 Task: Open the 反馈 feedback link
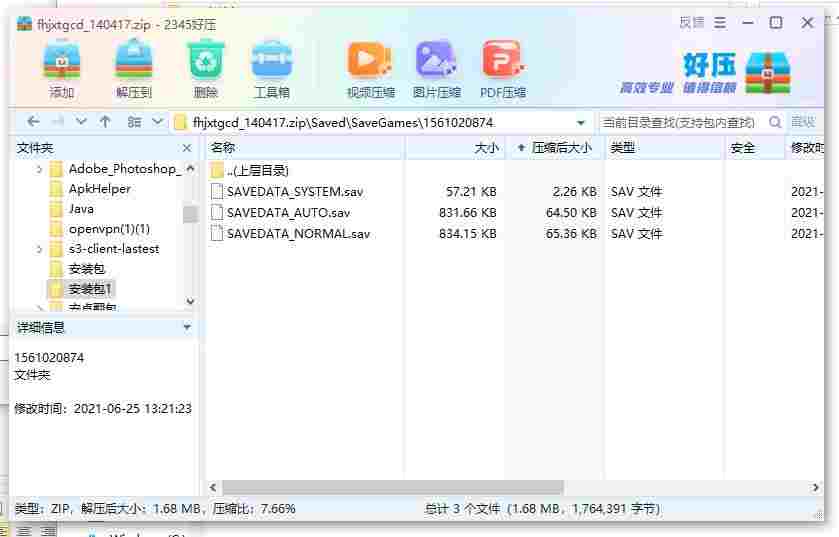691,23
